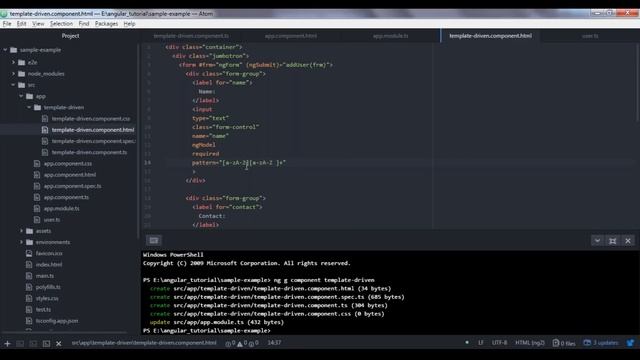Open the Find menu
The image size is (640, 360).
[x=84, y=24]
